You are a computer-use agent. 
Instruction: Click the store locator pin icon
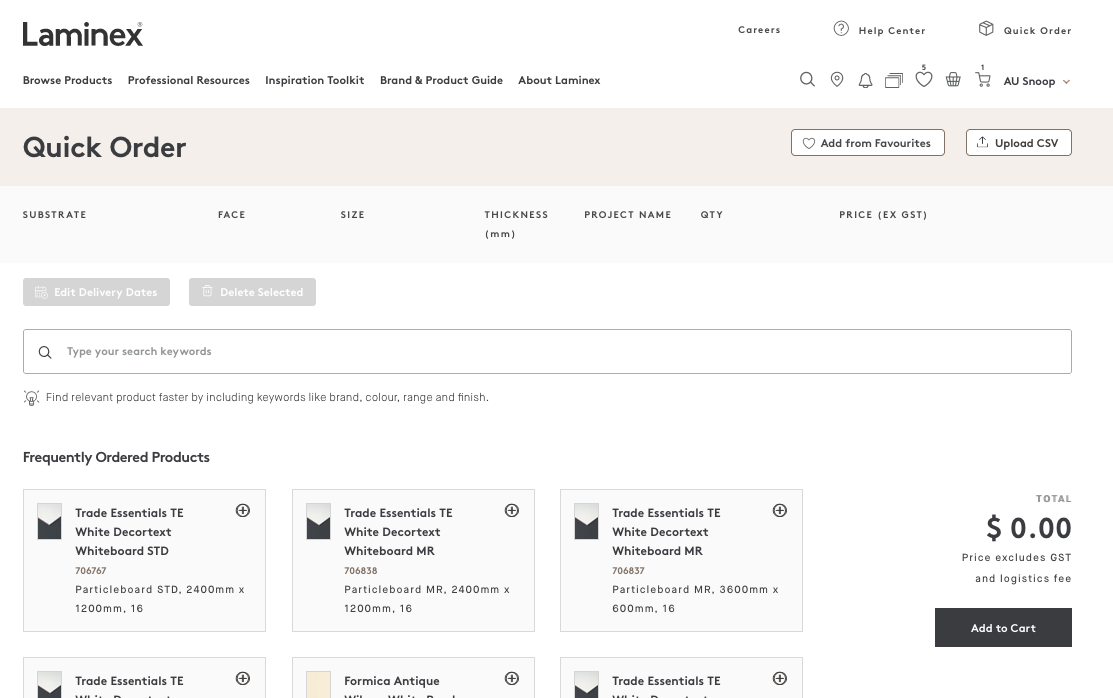coord(837,79)
